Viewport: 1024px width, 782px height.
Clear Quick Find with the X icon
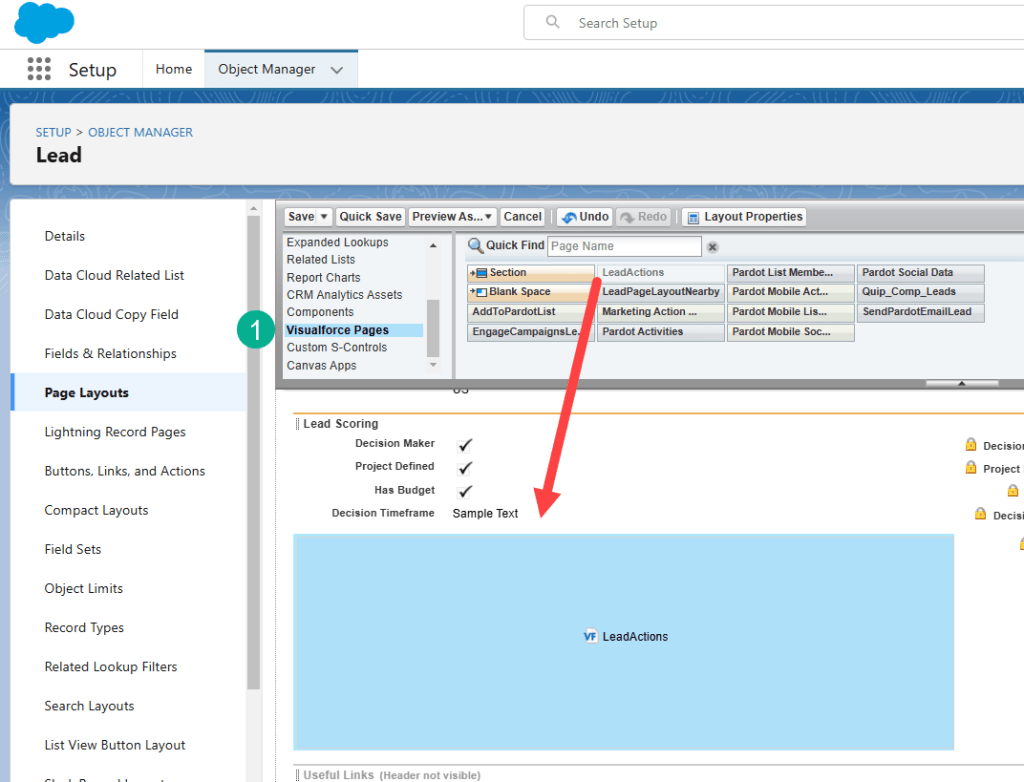(713, 247)
